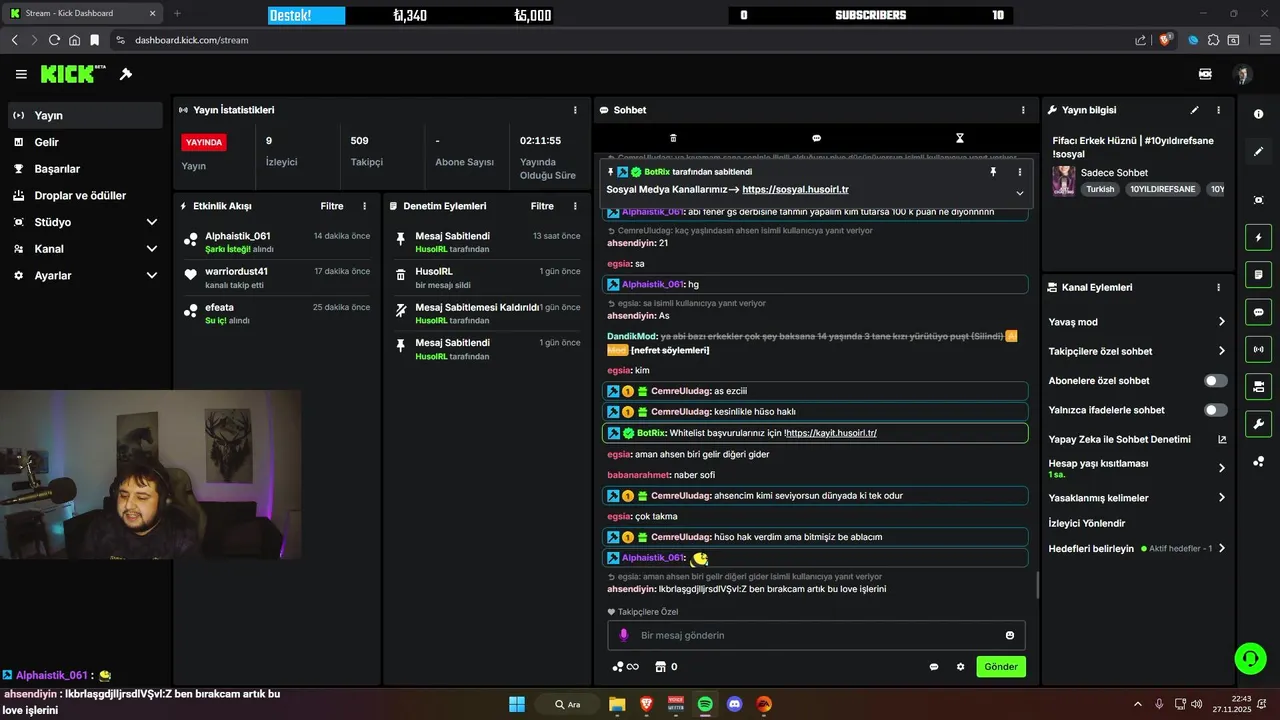Unpin the pinned BotRix message
This screenshot has height=720, width=1280.
point(993,172)
